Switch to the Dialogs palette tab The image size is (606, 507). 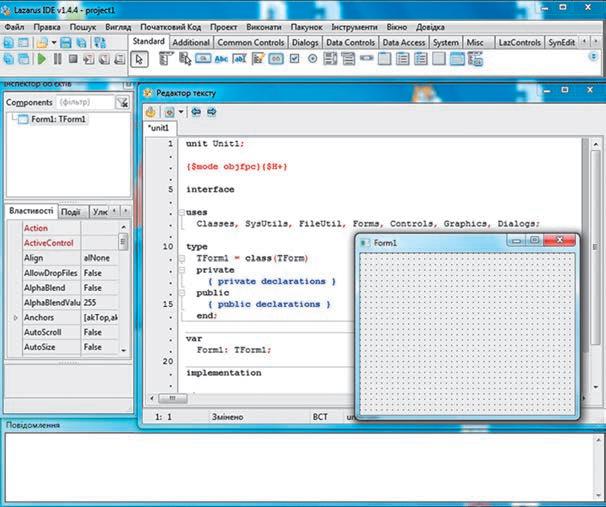pos(305,43)
